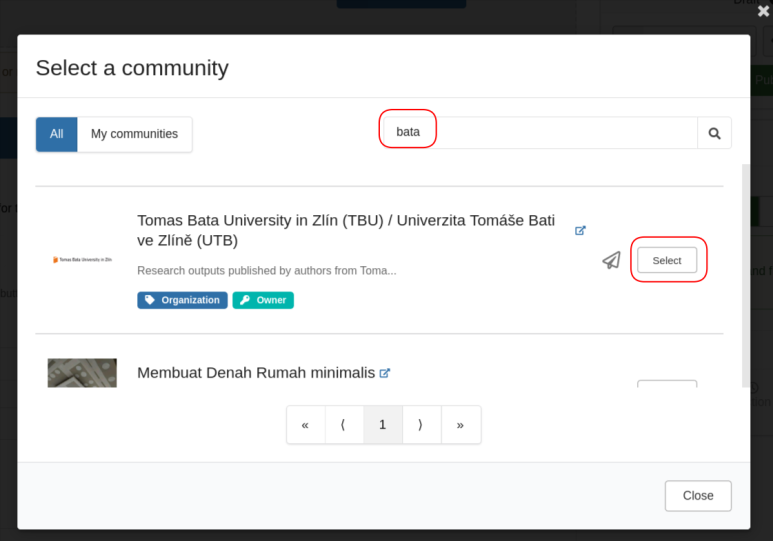773x541 pixels.
Task: Go to previous results page
Action: coord(344,425)
